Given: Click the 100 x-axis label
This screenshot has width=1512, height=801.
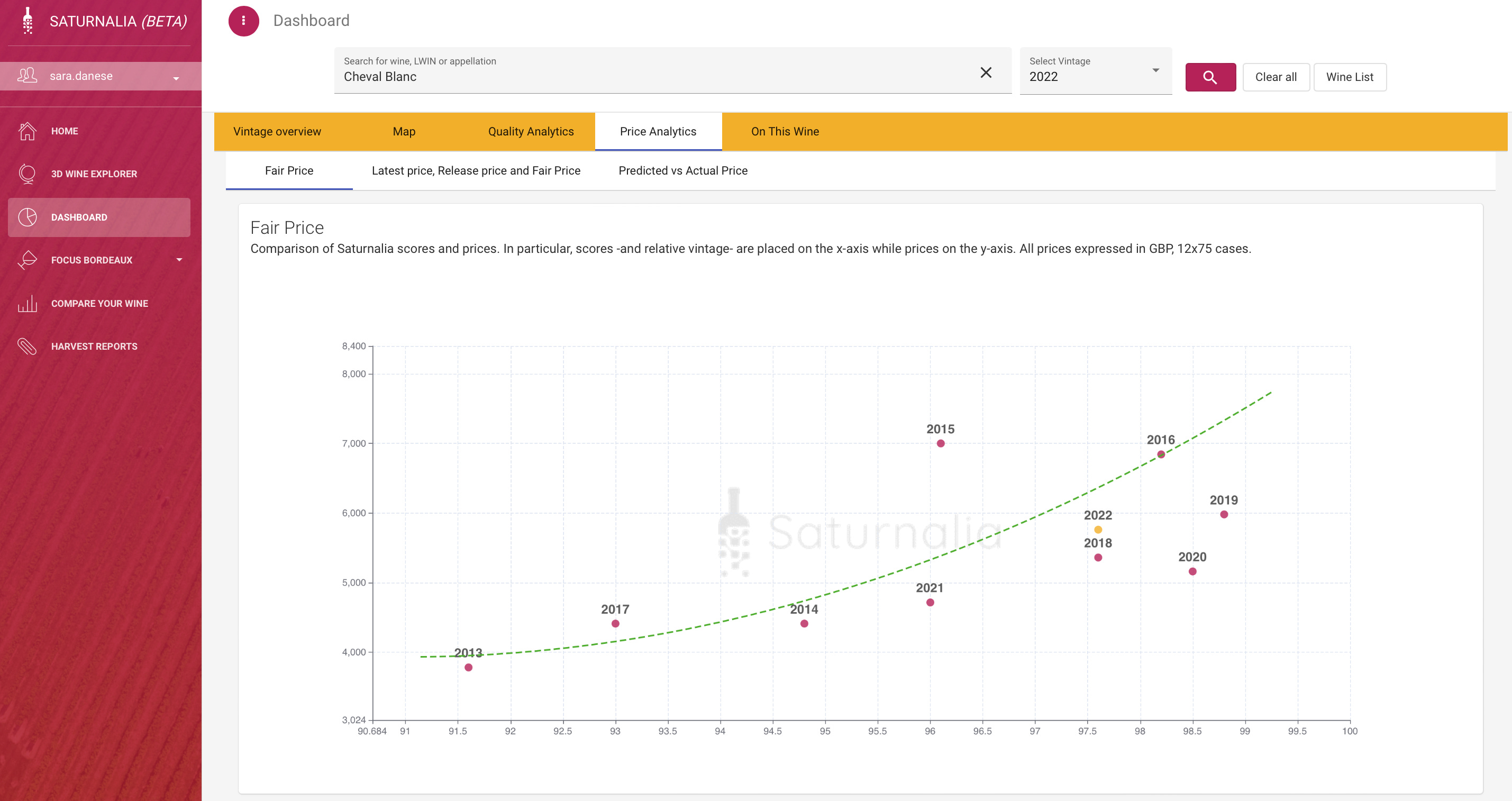Looking at the screenshot, I should (x=1350, y=731).
